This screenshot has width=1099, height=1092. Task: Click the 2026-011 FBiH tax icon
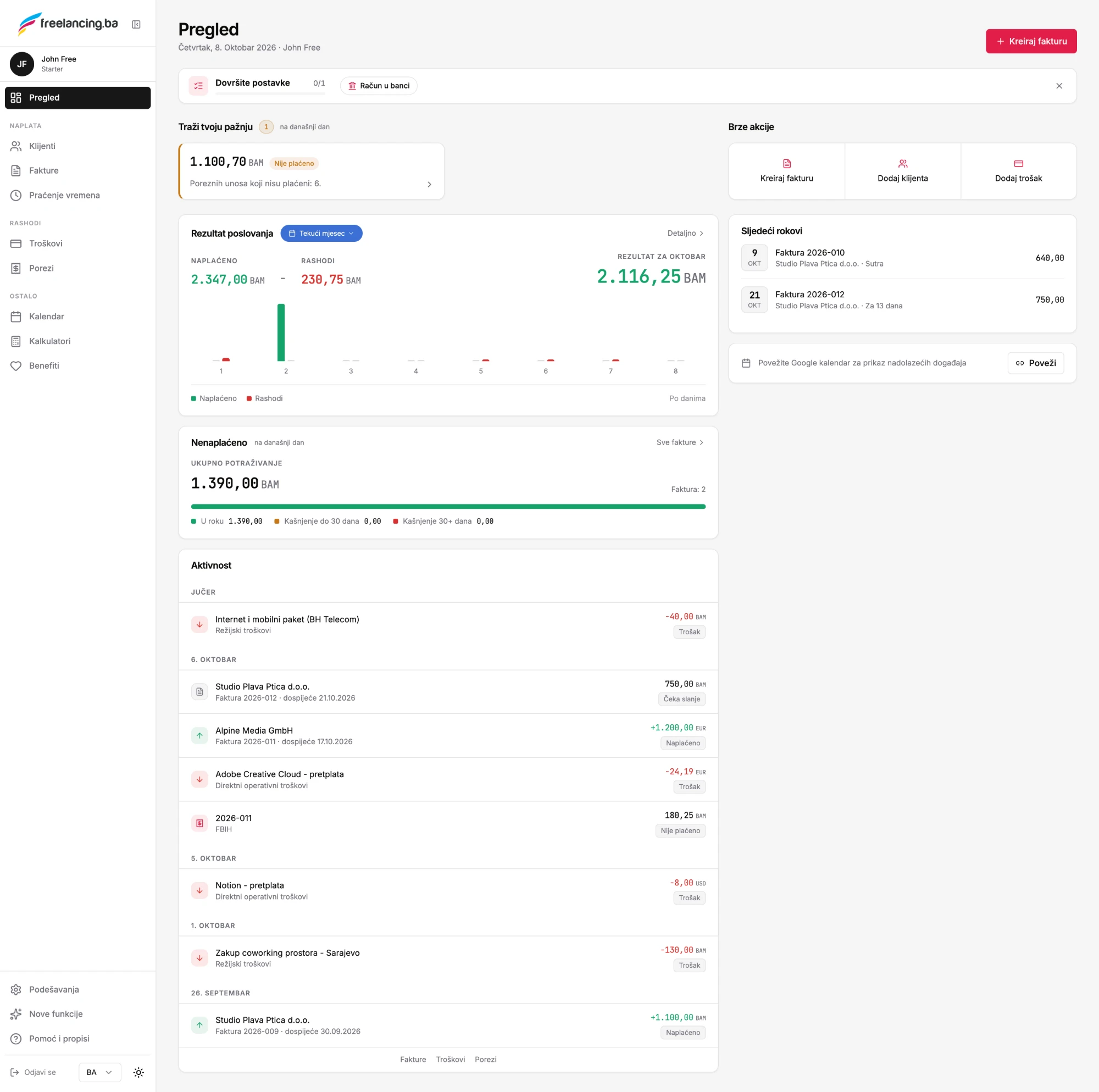pos(199,823)
